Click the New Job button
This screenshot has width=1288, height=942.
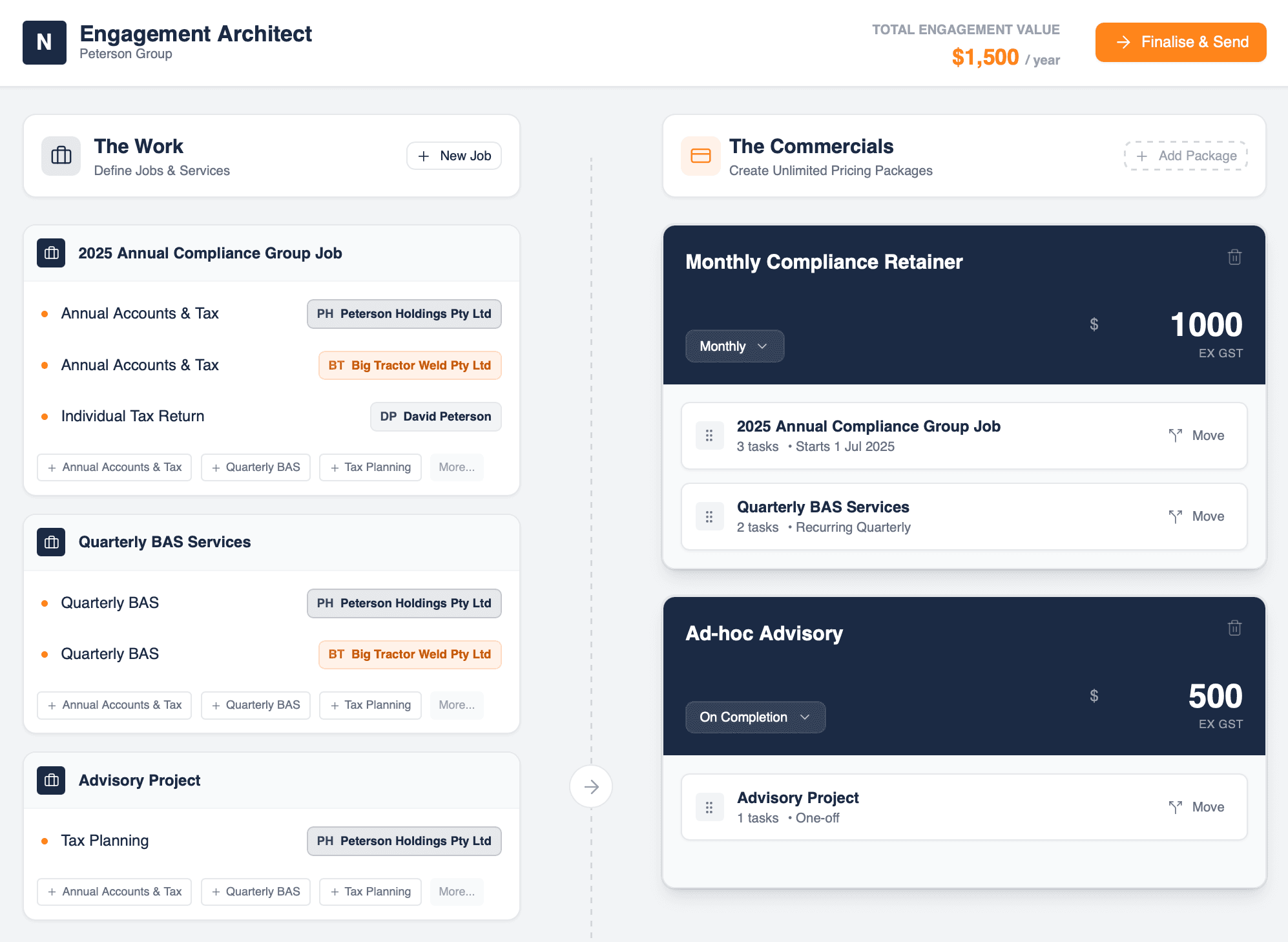coord(453,156)
